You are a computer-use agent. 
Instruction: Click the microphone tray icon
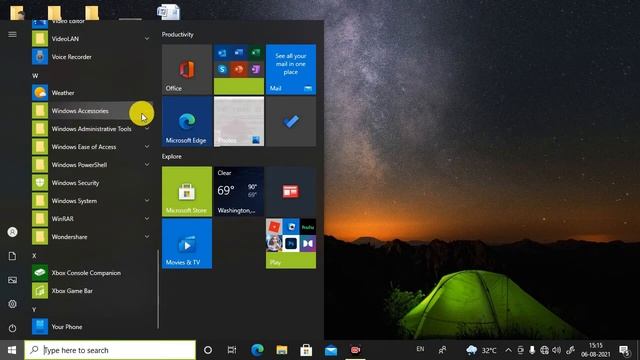(532, 350)
